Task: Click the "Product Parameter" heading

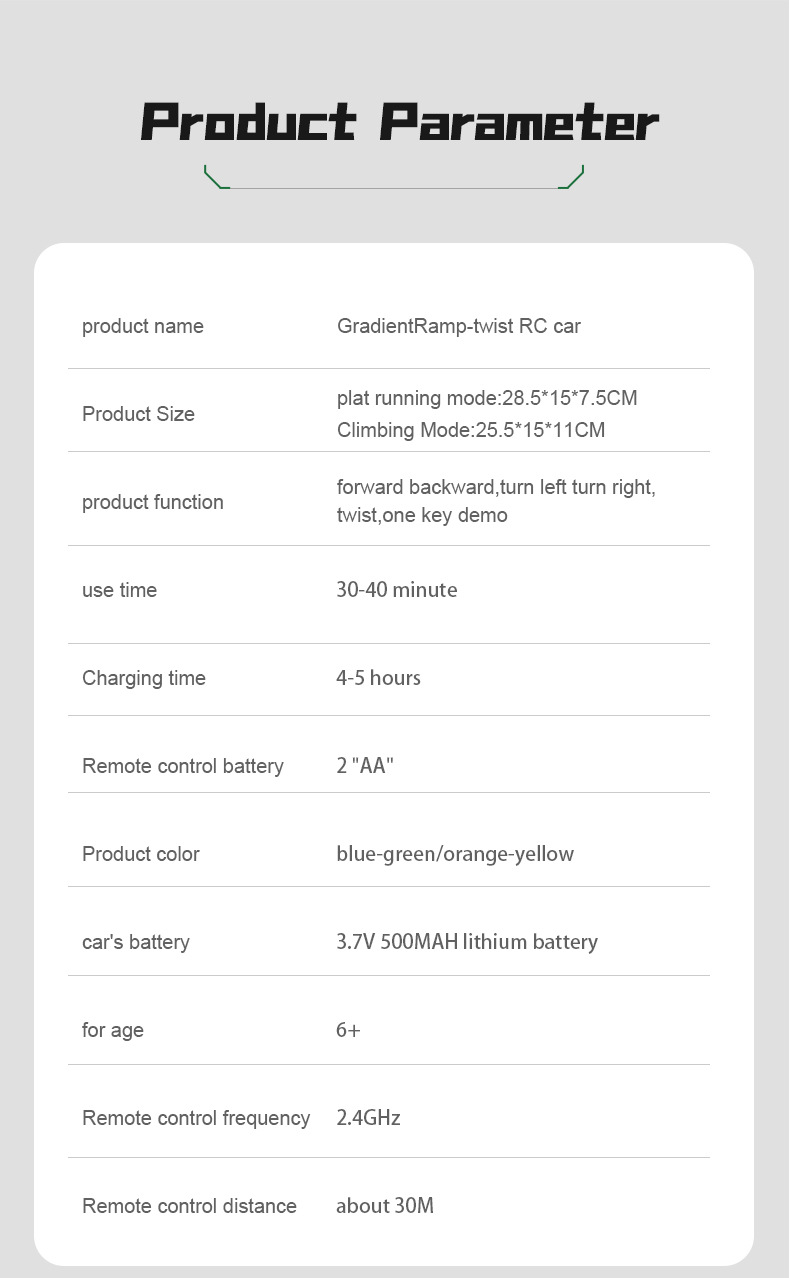Action: (x=399, y=123)
